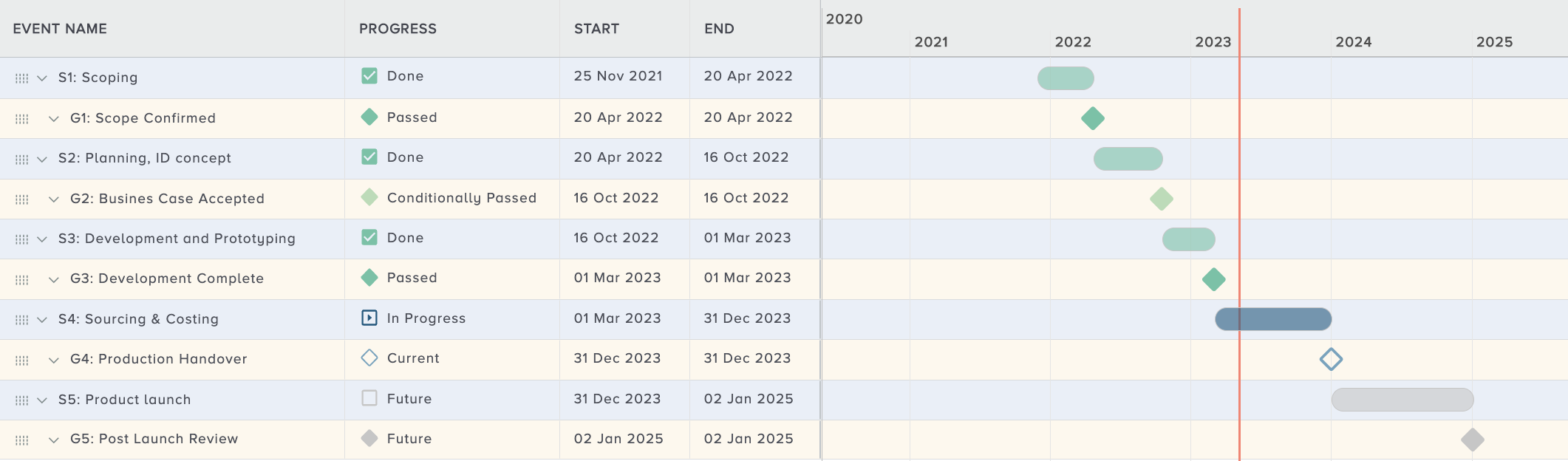Click the drag handle beside G4: Production Handover

coord(22,360)
